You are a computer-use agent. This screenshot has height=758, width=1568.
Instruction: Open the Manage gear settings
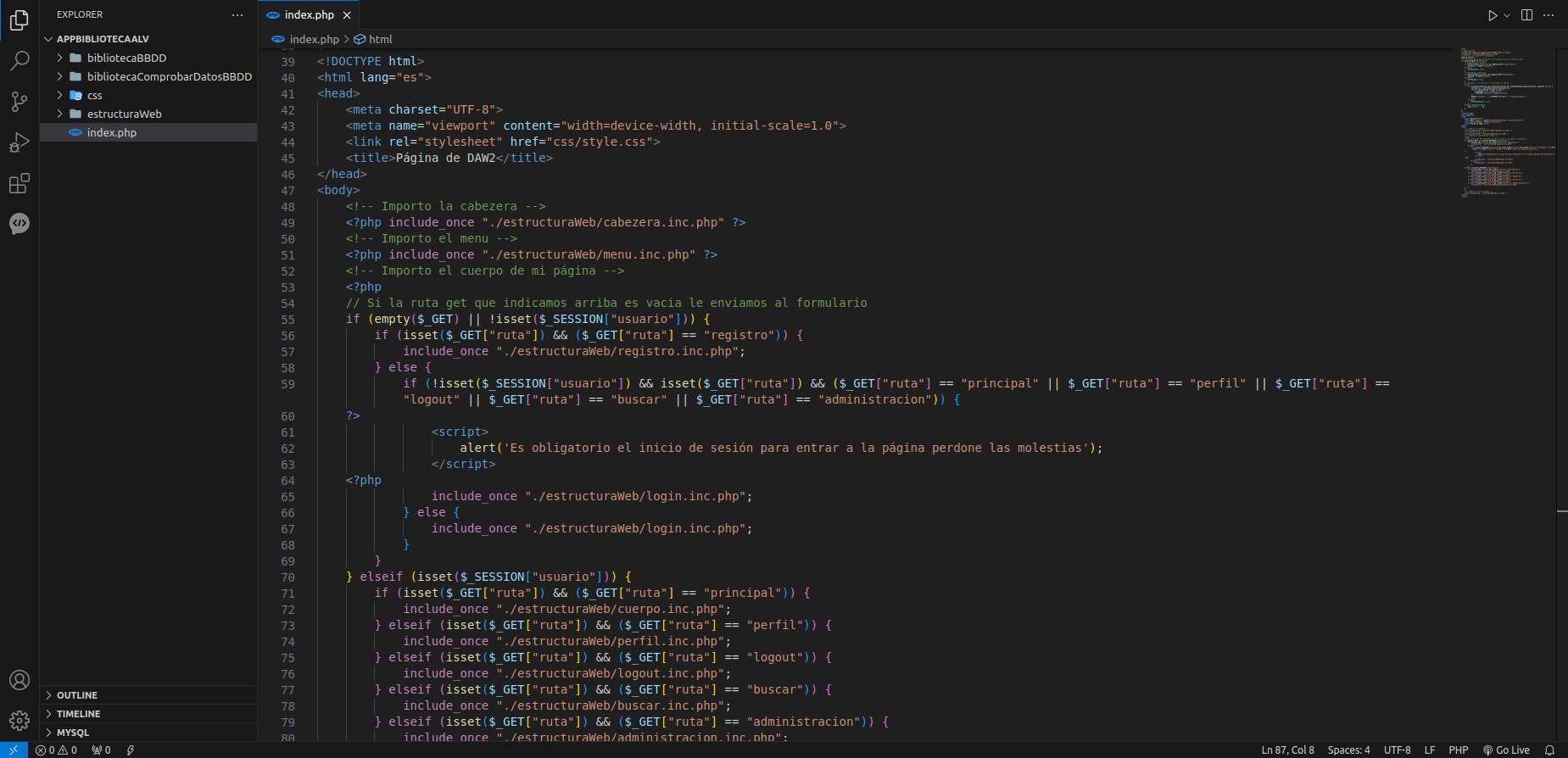coord(19,721)
